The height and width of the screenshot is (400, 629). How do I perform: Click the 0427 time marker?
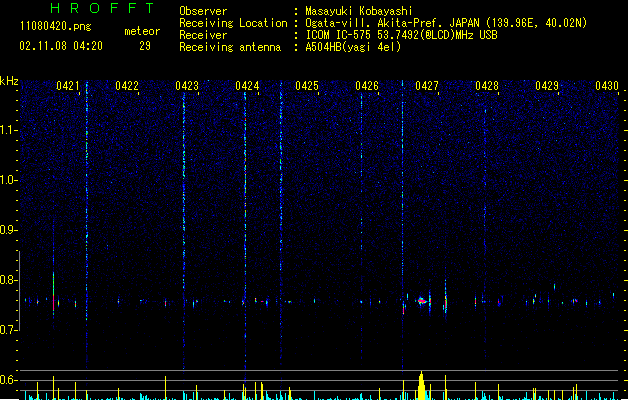(427, 86)
